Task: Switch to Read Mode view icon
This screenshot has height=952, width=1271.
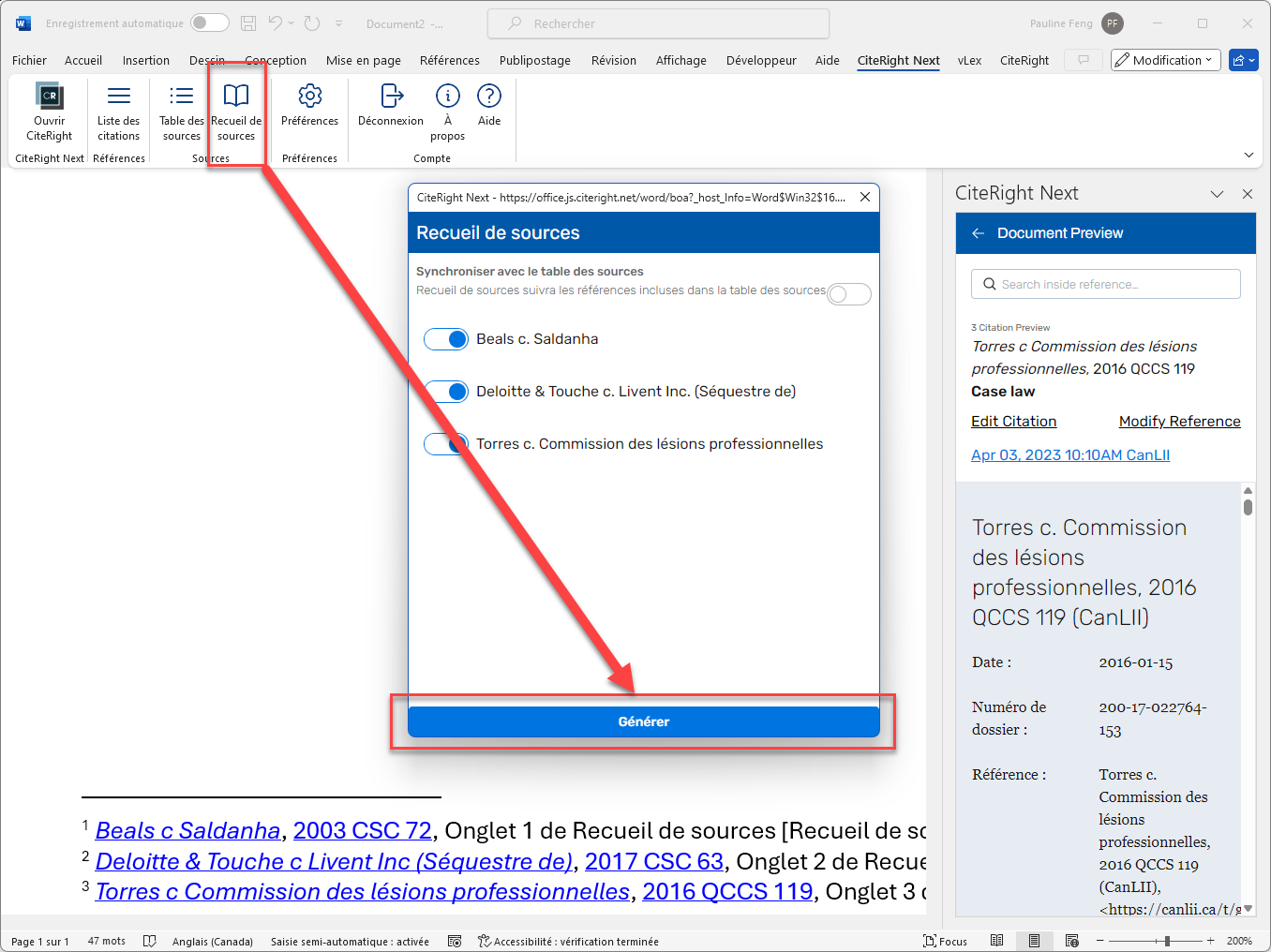Action: [x=997, y=941]
